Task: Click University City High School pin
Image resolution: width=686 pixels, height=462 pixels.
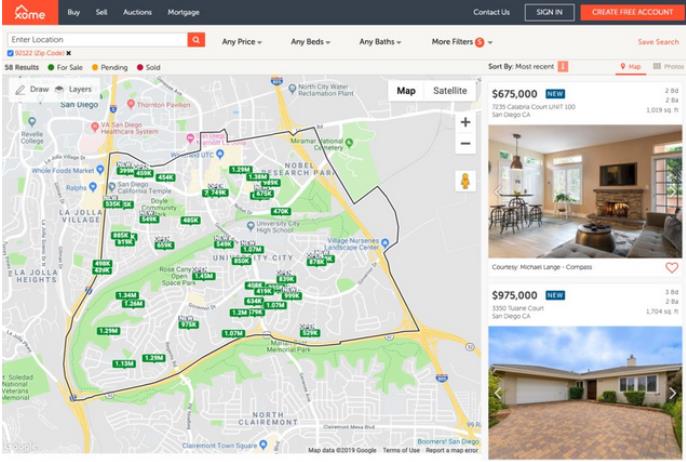Action: (x=250, y=226)
